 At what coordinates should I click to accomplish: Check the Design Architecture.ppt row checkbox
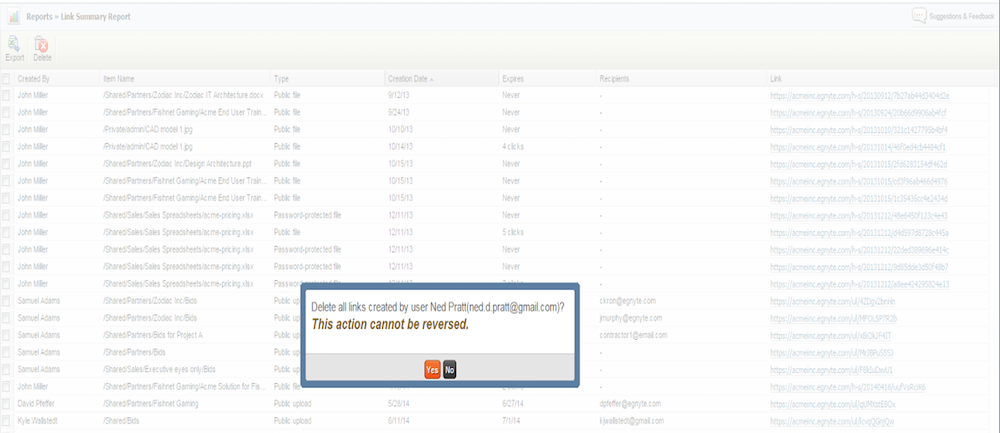6,164
